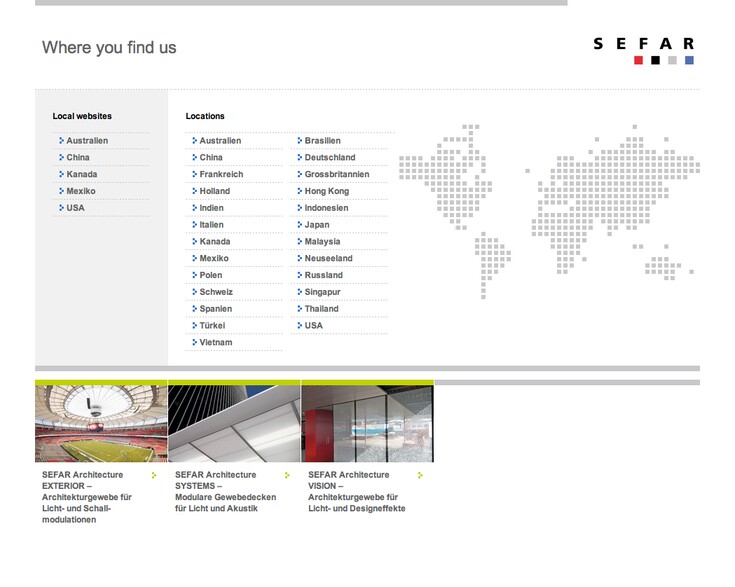Click blue arrow before Schweiz
This screenshot has height=587, width=735.
pyautogui.click(x=195, y=292)
